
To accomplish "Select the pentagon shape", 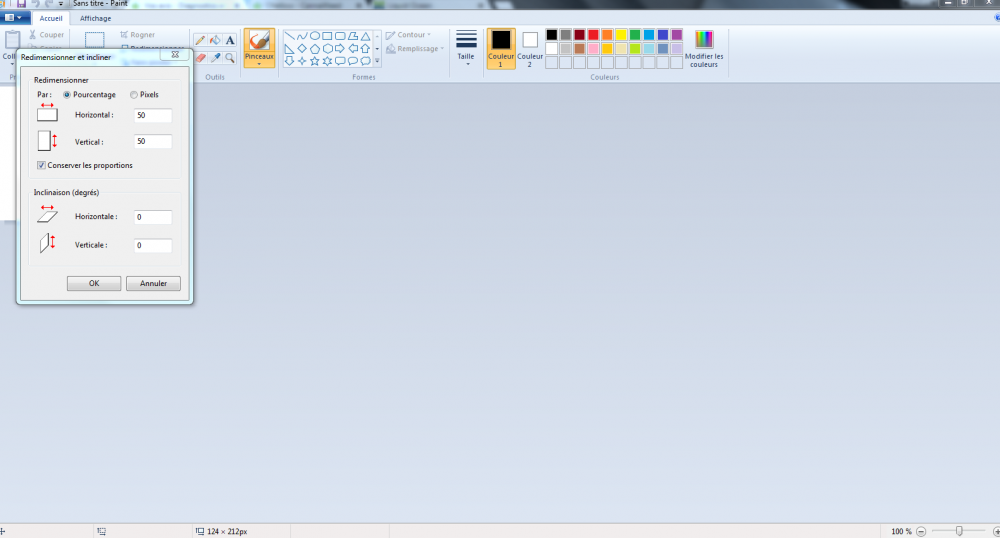I will pyautogui.click(x=314, y=48).
